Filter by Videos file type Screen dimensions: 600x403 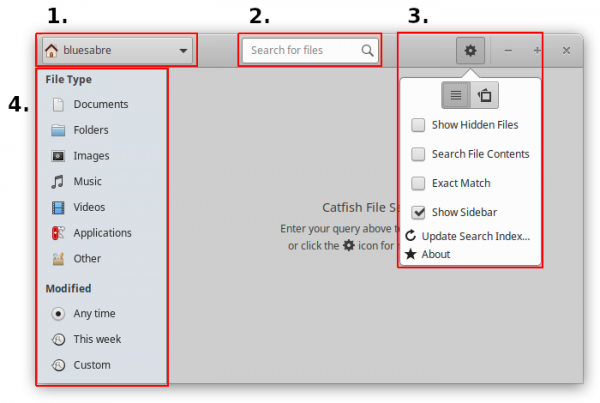click(78, 207)
